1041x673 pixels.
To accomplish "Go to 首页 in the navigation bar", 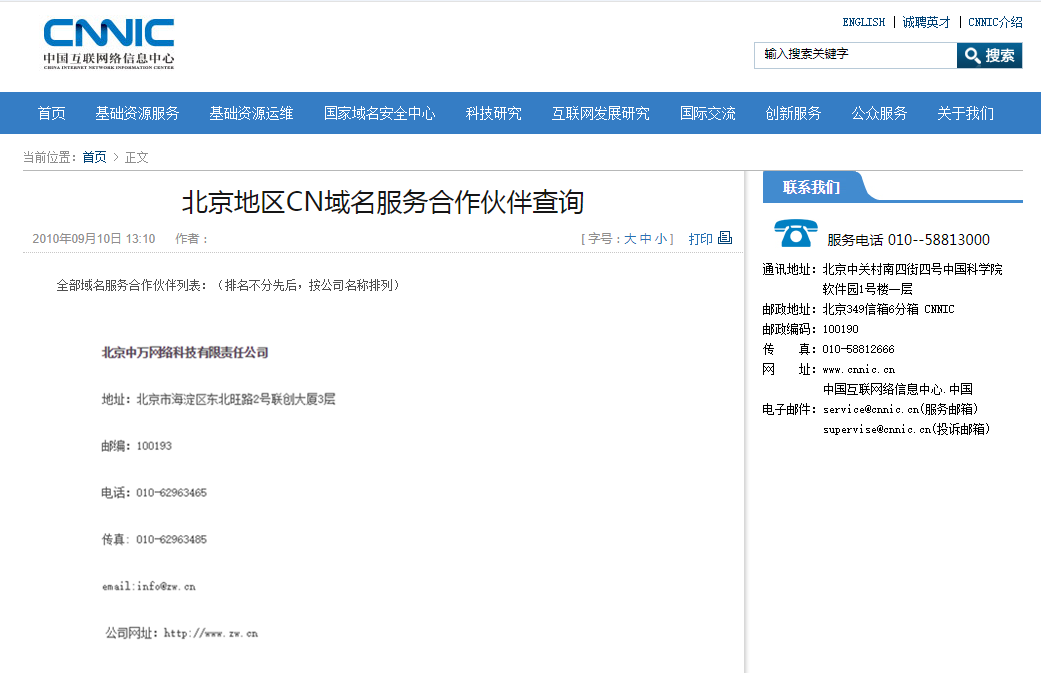I will tap(52, 113).
